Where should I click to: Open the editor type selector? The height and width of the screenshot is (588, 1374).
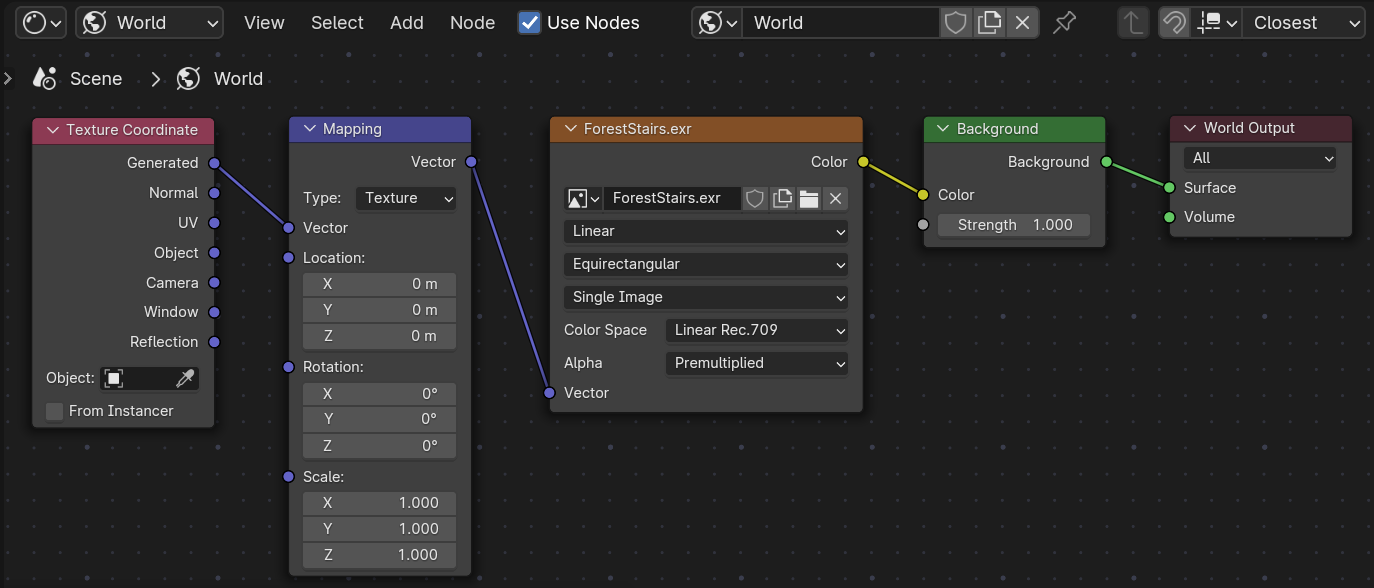(43, 22)
